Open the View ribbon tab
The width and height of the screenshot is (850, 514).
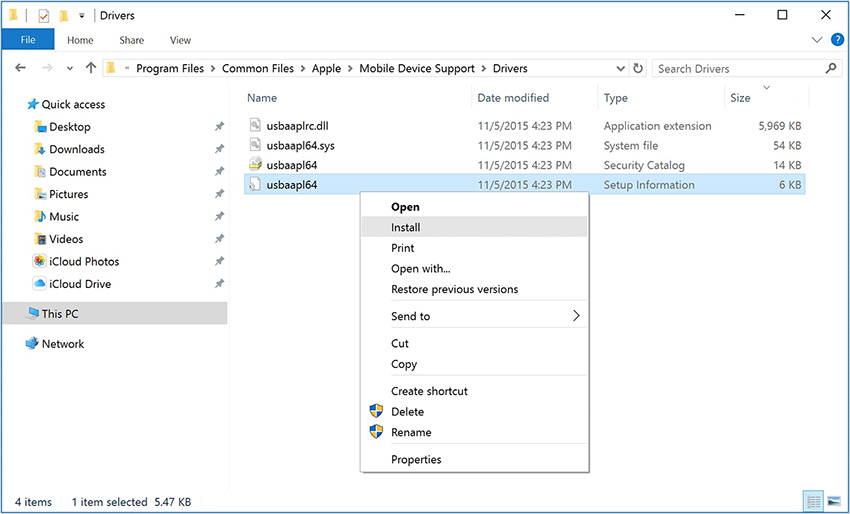[180, 40]
